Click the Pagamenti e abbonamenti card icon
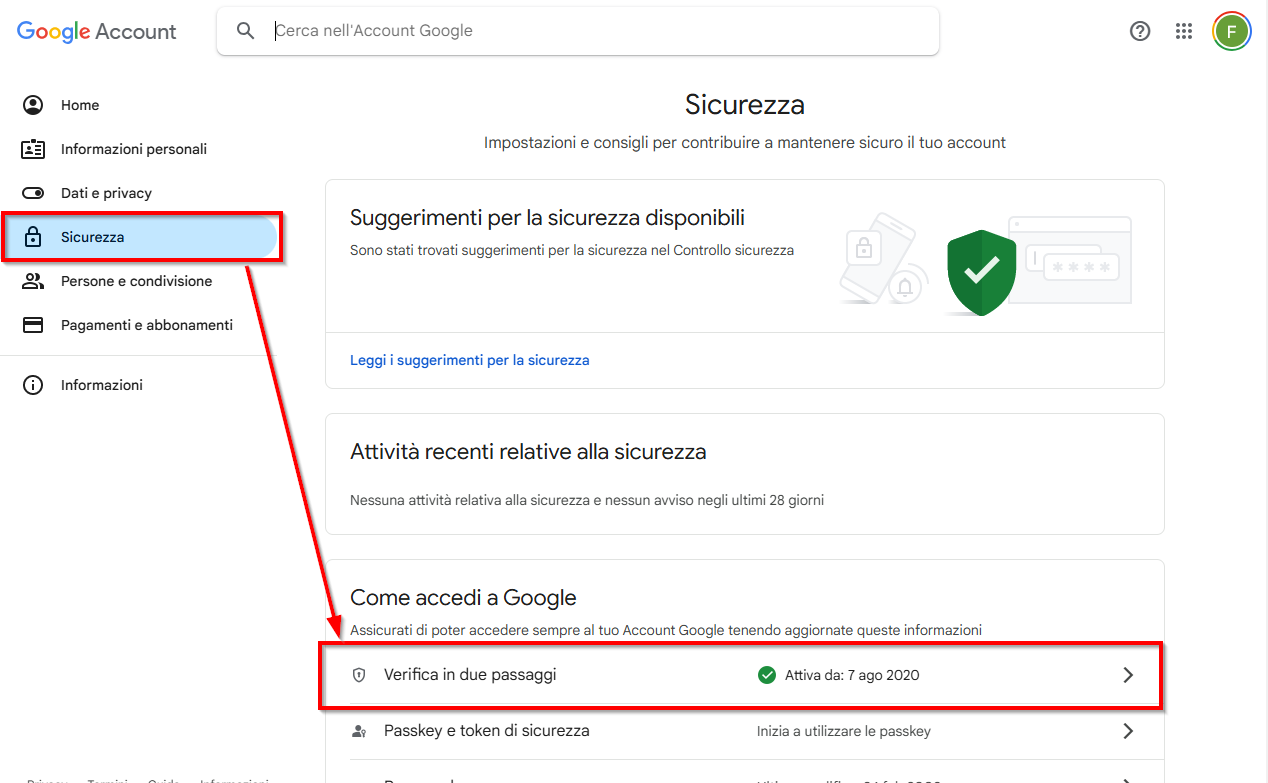 point(33,325)
